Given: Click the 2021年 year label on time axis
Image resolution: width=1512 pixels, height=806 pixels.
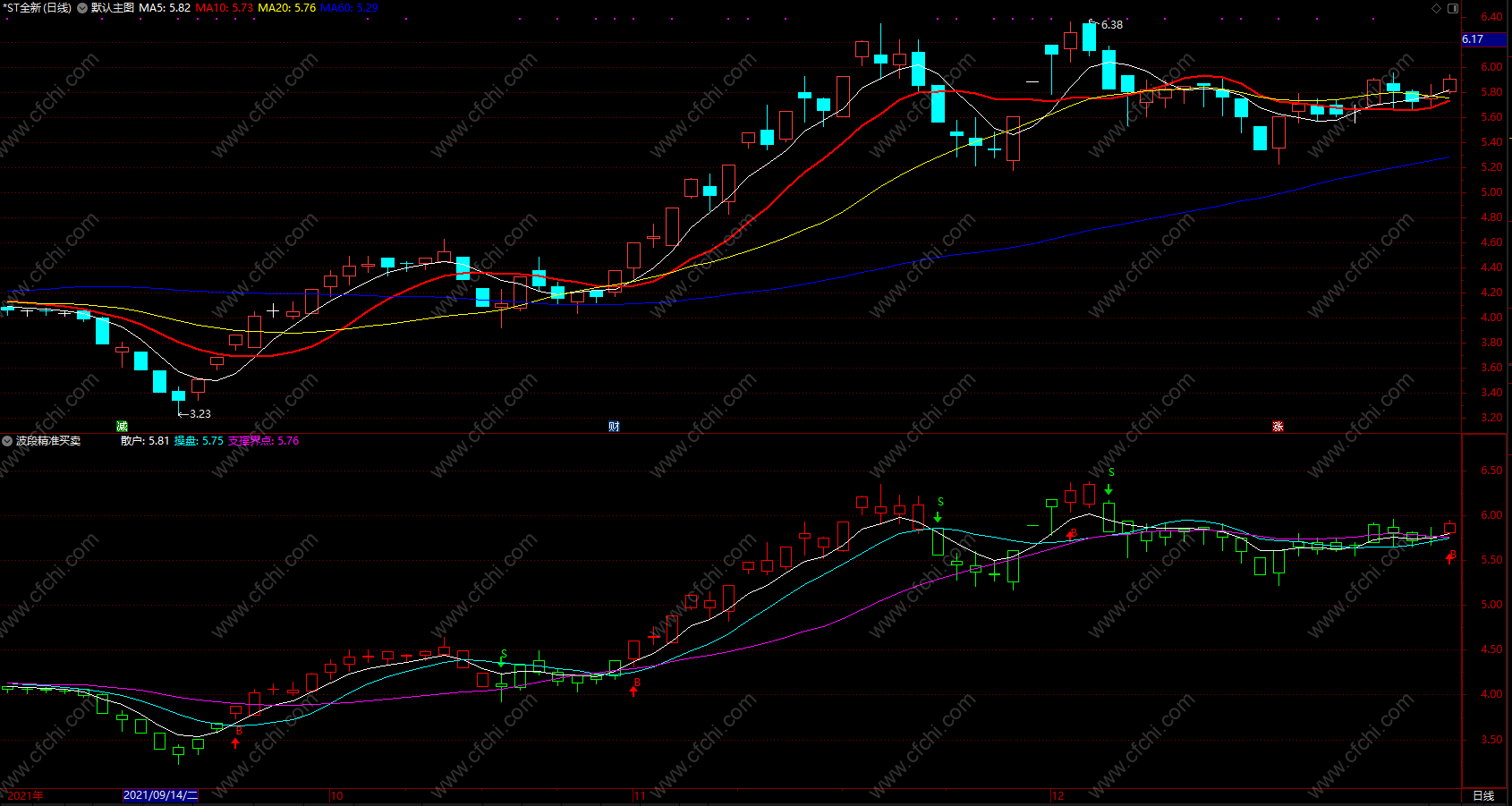Looking at the screenshot, I should [25, 795].
